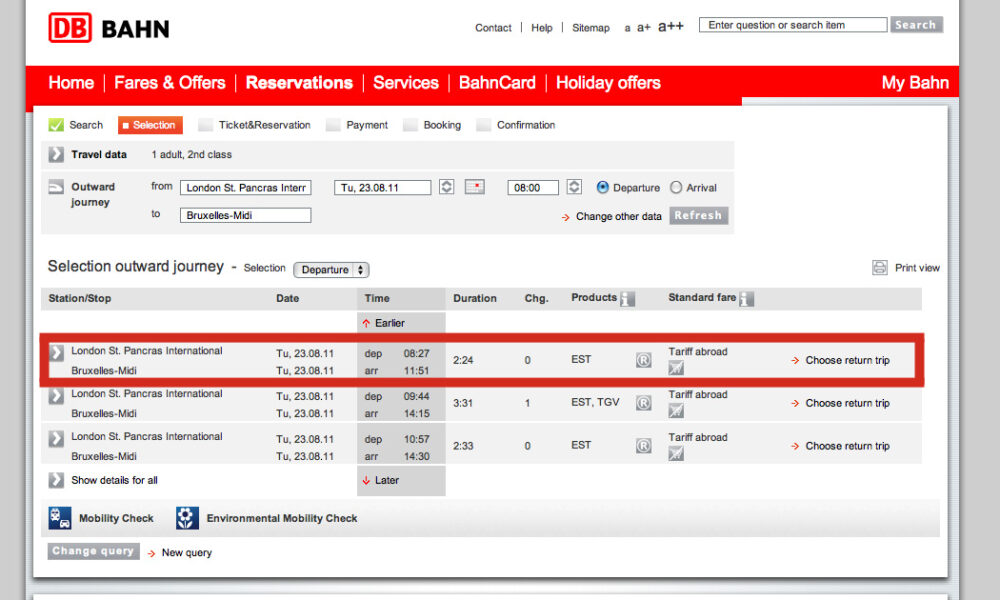
Task: Click the 'to' station input field
Action: pyautogui.click(x=246, y=216)
